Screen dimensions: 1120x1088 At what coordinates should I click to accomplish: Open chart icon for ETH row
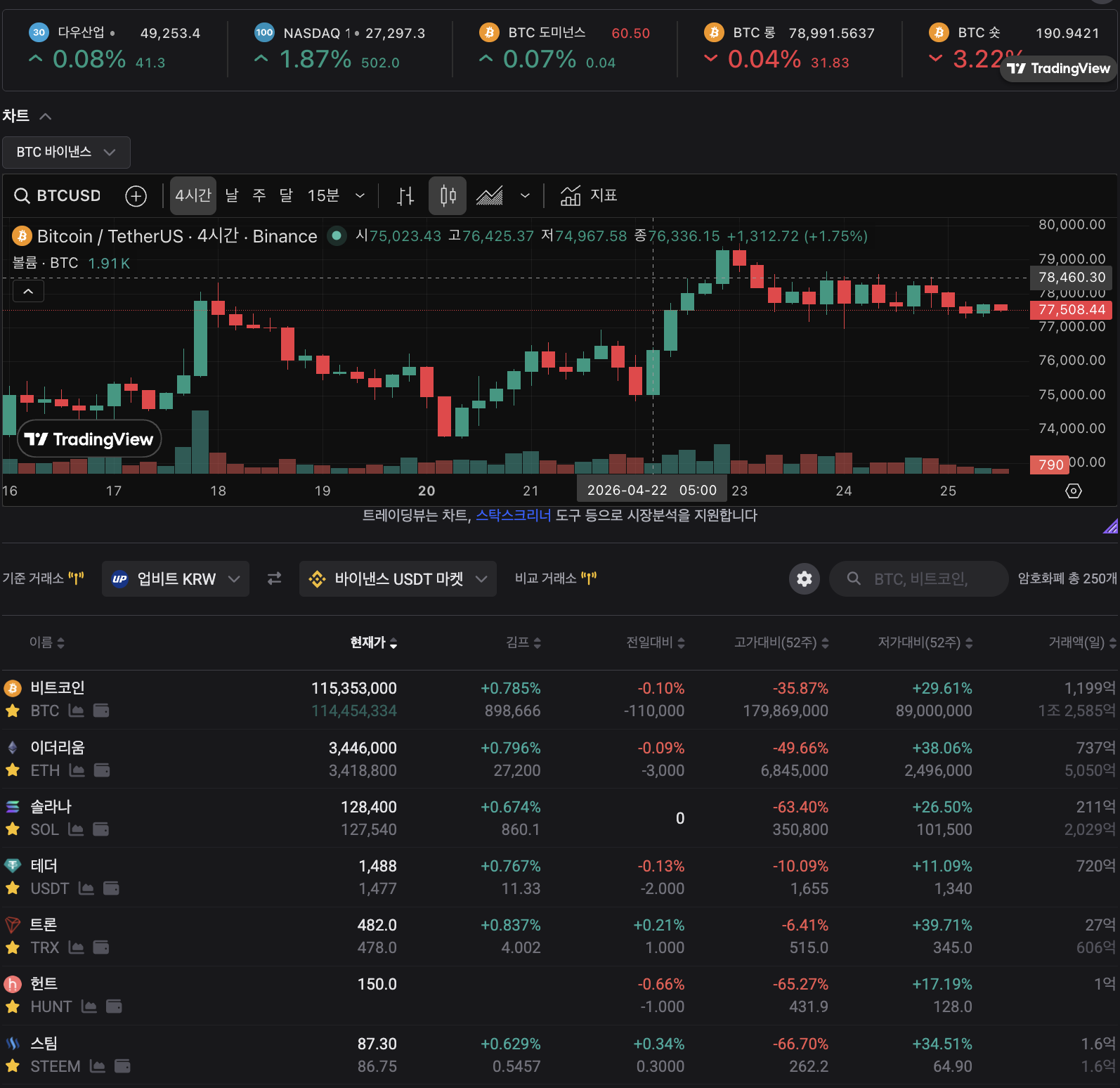tap(77, 770)
